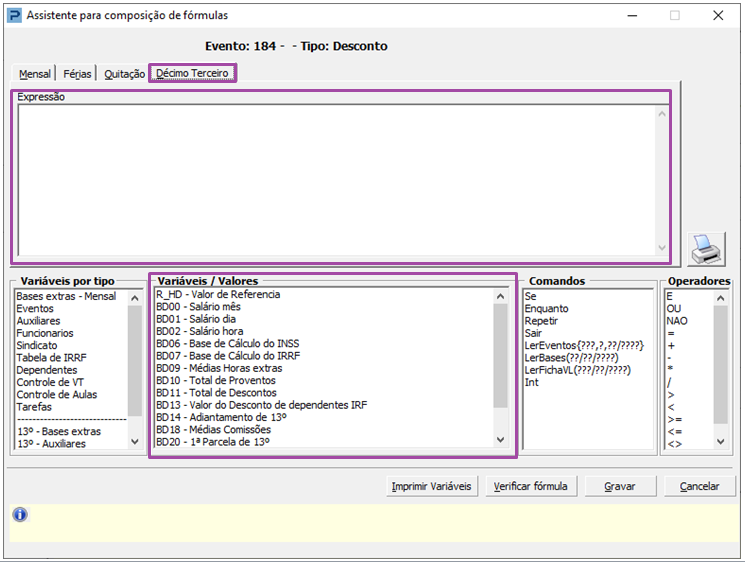Click down arrow of Operadores scrollbar

(721, 442)
